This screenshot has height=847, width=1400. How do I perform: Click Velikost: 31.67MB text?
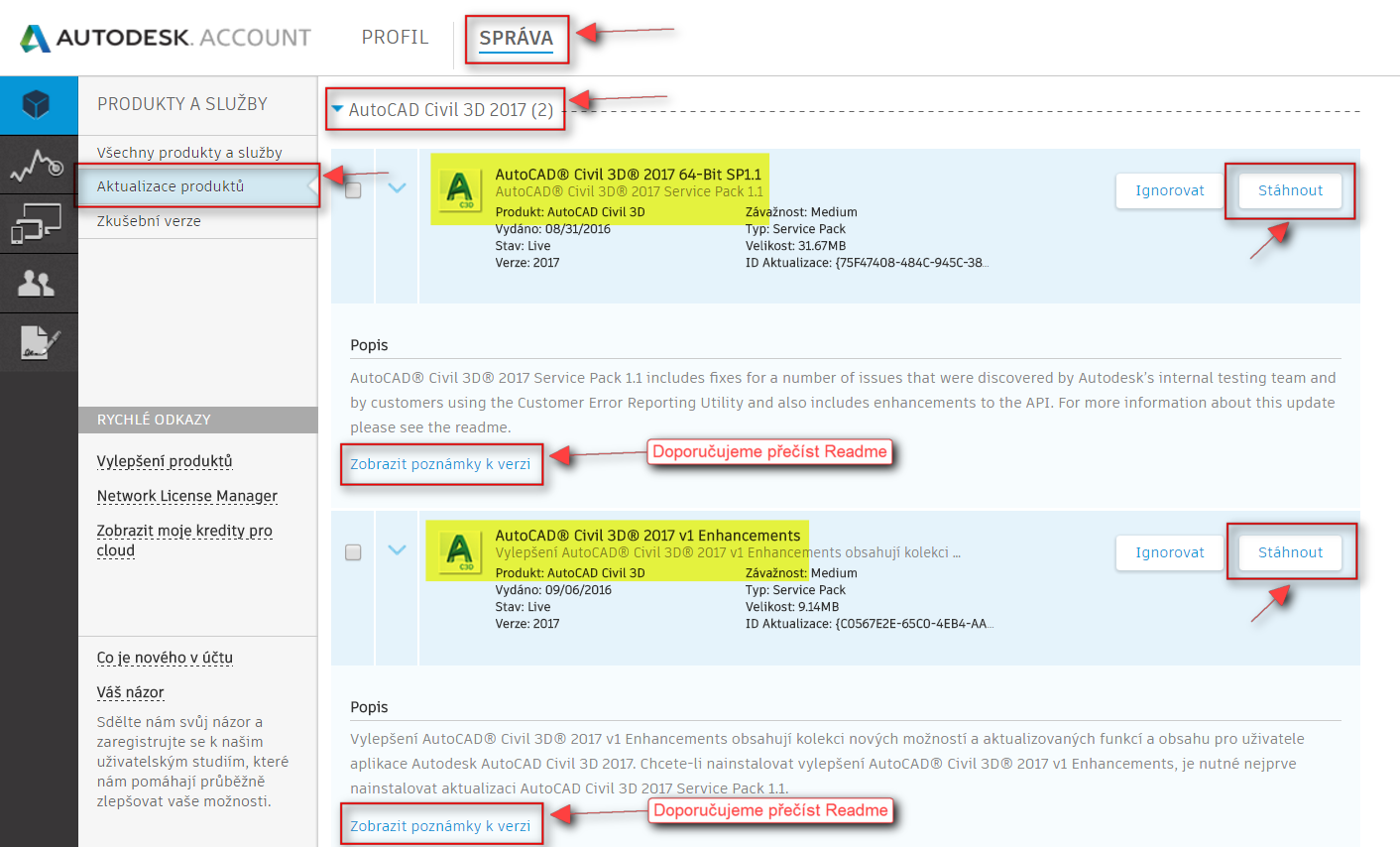(795, 246)
